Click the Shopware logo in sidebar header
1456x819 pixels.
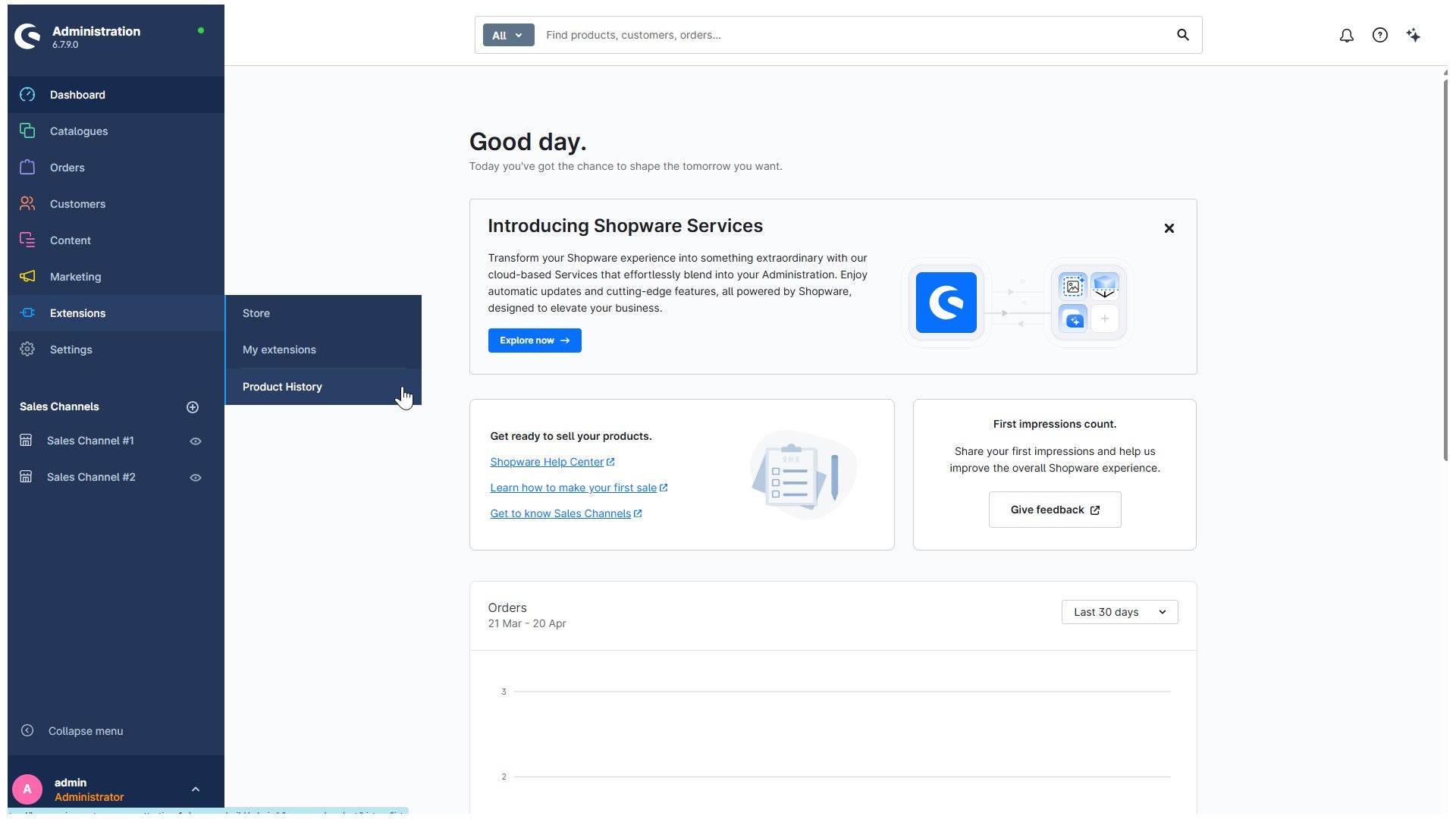click(27, 36)
